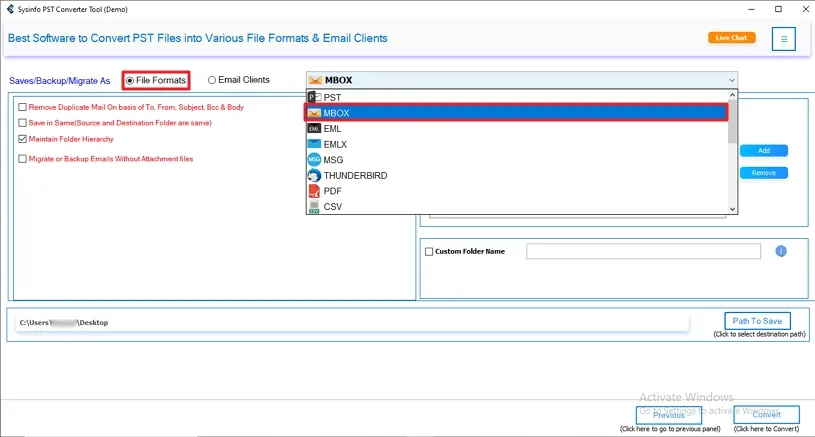Choose MBOX from the format list
The width and height of the screenshot is (815, 437).
click(x=517, y=113)
